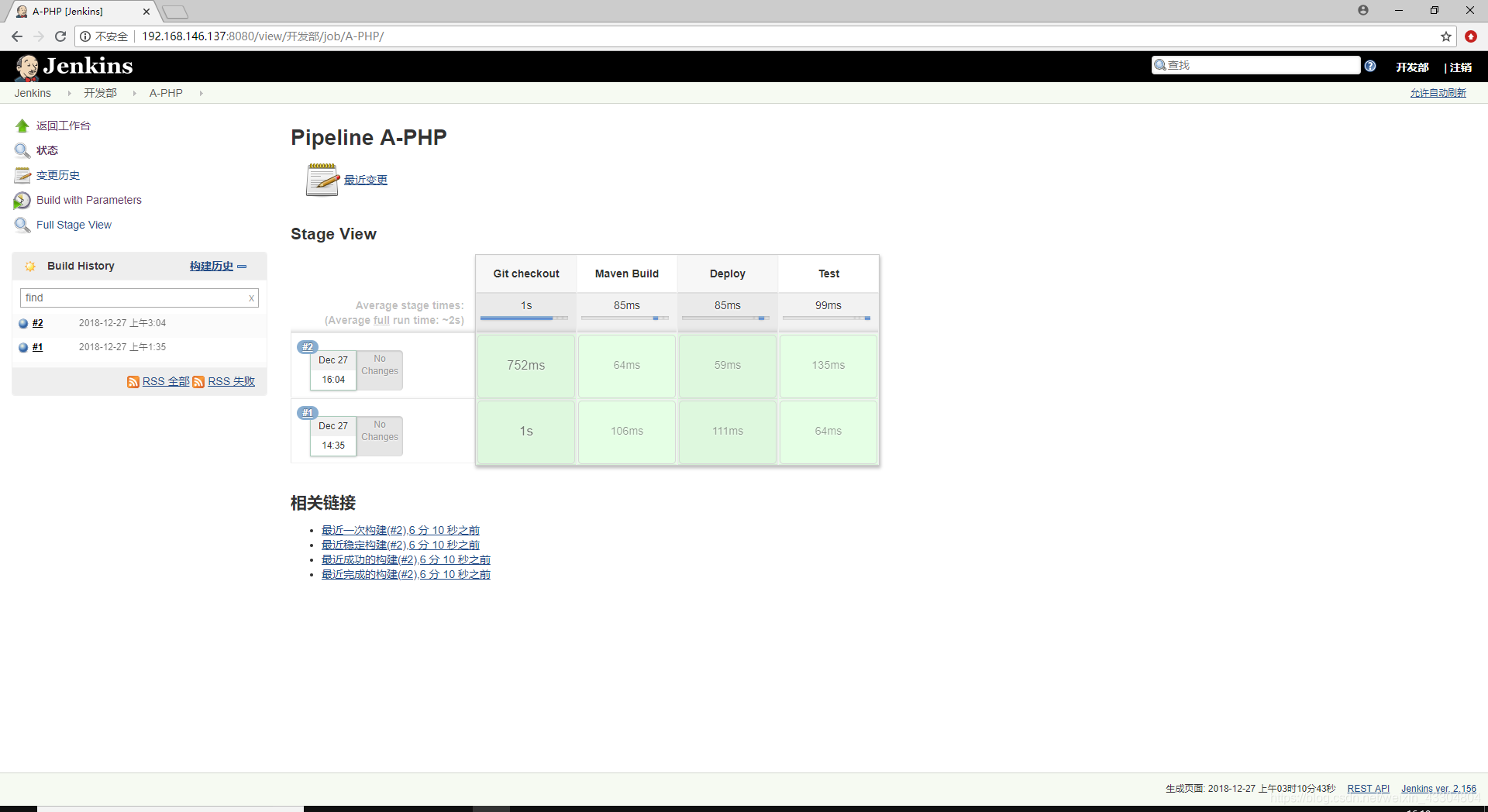Focus the Jenkins 查找 search box

1255,66
